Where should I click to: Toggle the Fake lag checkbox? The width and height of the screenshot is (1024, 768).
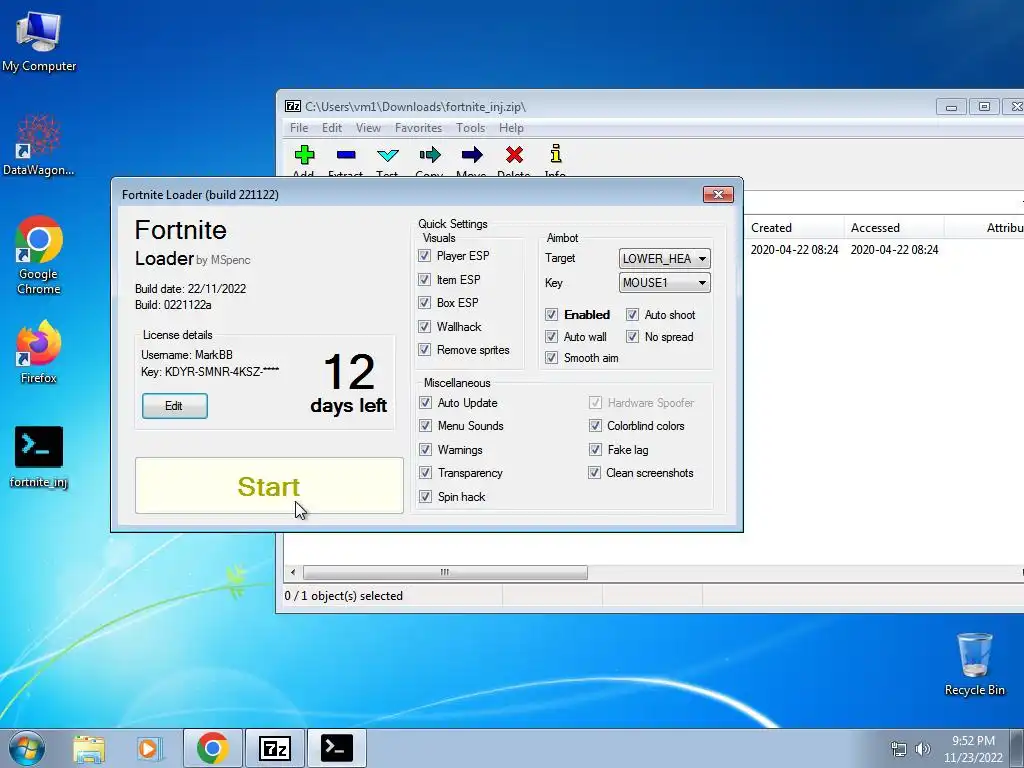click(x=595, y=449)
